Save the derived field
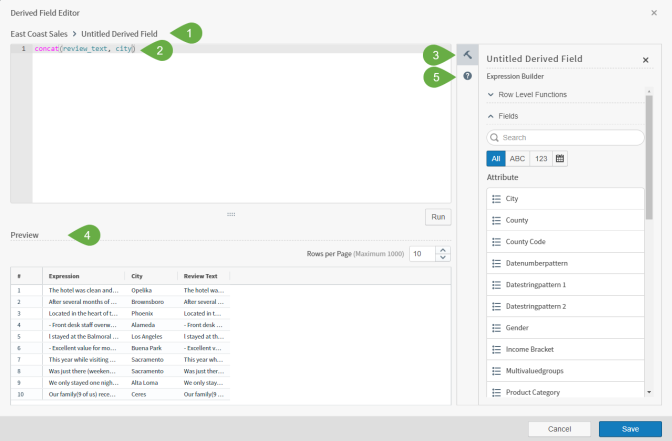 [629, 428]
